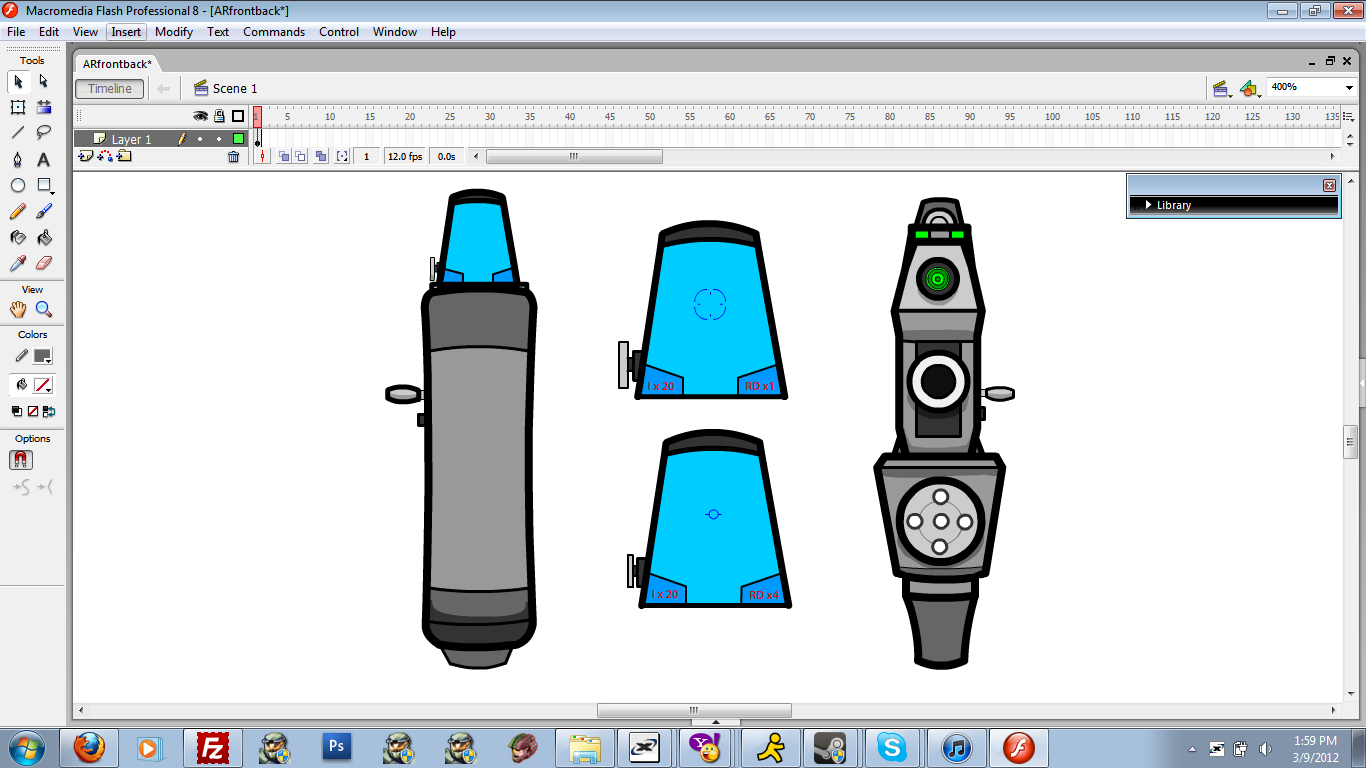Choose the Paint Bucket tool
1366x768 pixels.
(44, 238)
